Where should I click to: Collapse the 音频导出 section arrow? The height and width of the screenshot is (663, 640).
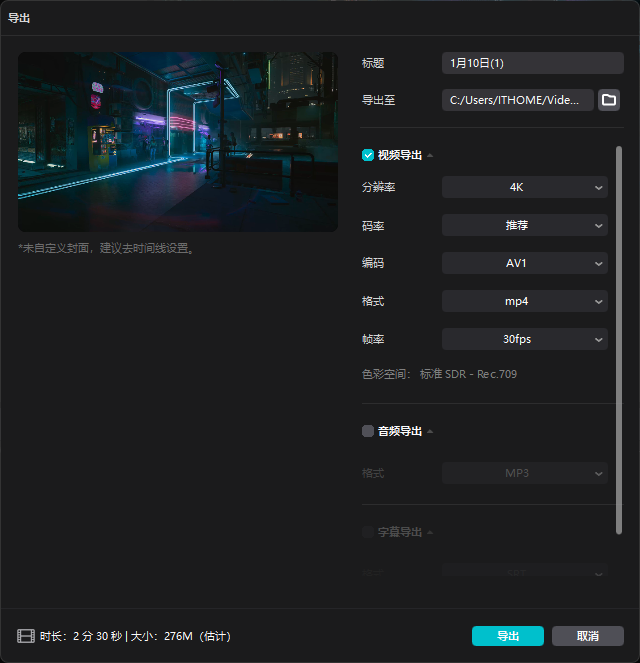[430, 432]
